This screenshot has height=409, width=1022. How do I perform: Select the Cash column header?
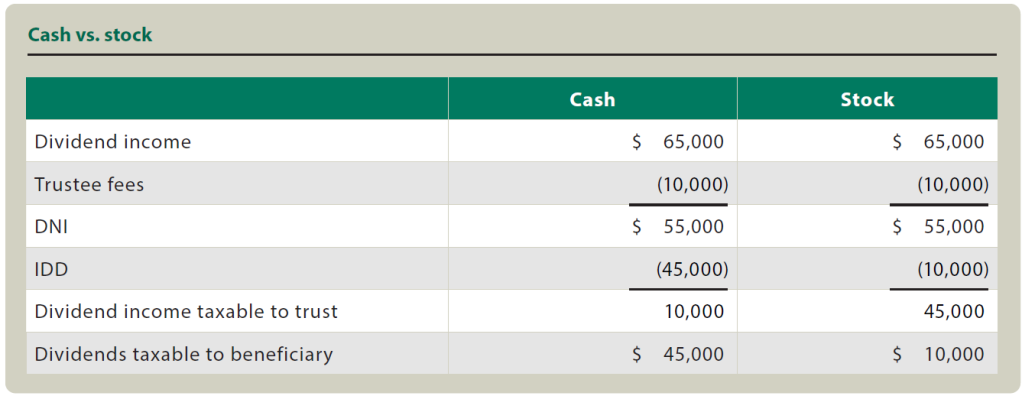click(x=592, y=99)
